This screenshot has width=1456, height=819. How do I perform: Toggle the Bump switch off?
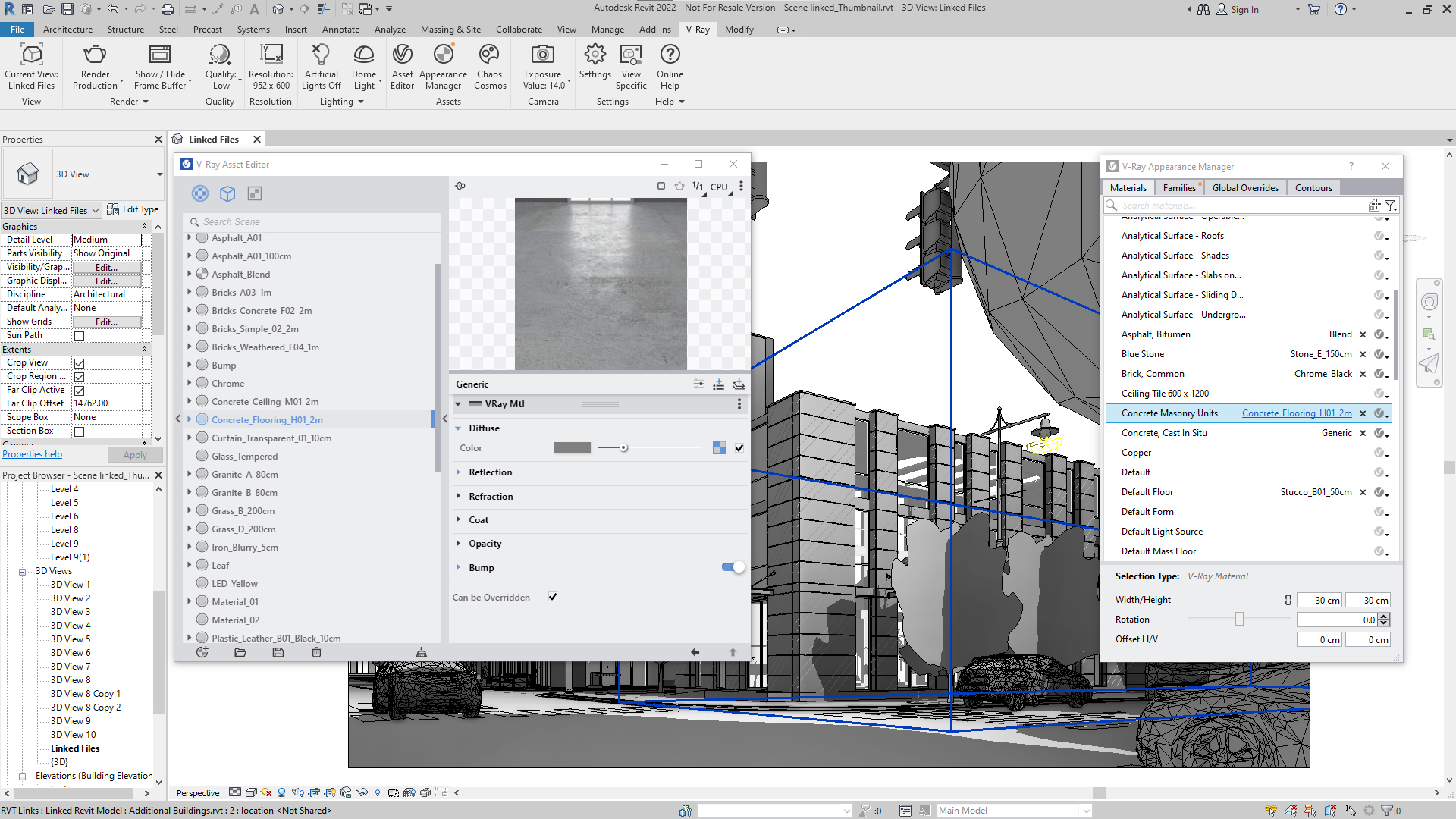point(733,567)
